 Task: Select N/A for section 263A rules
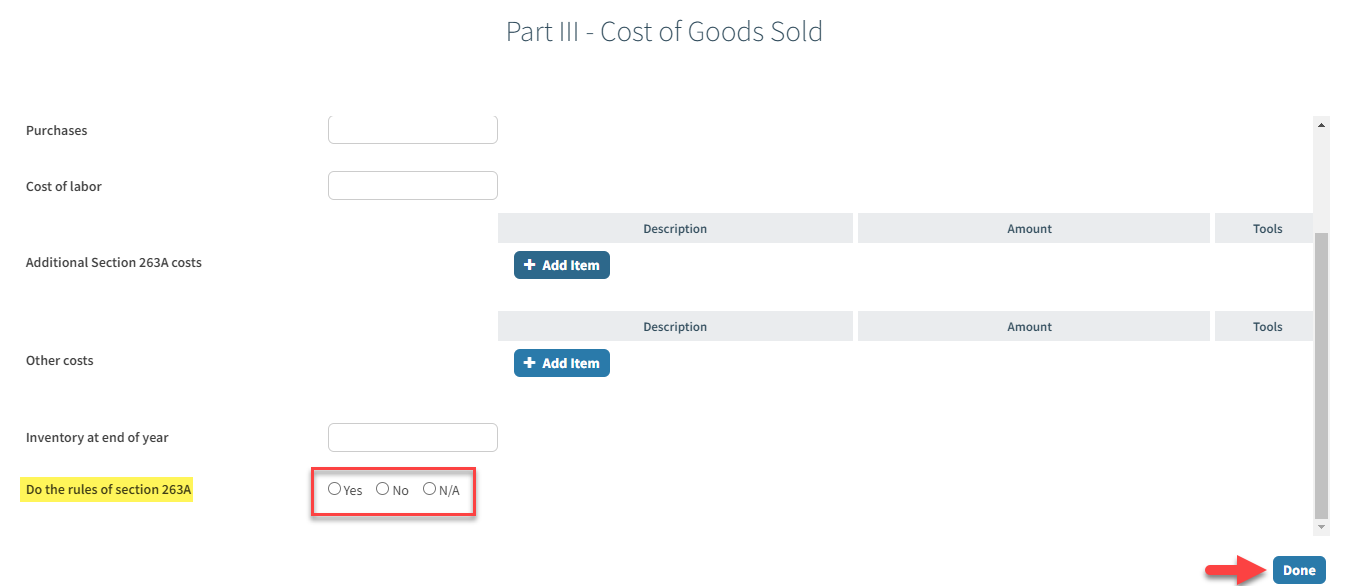tap(429, 489)
